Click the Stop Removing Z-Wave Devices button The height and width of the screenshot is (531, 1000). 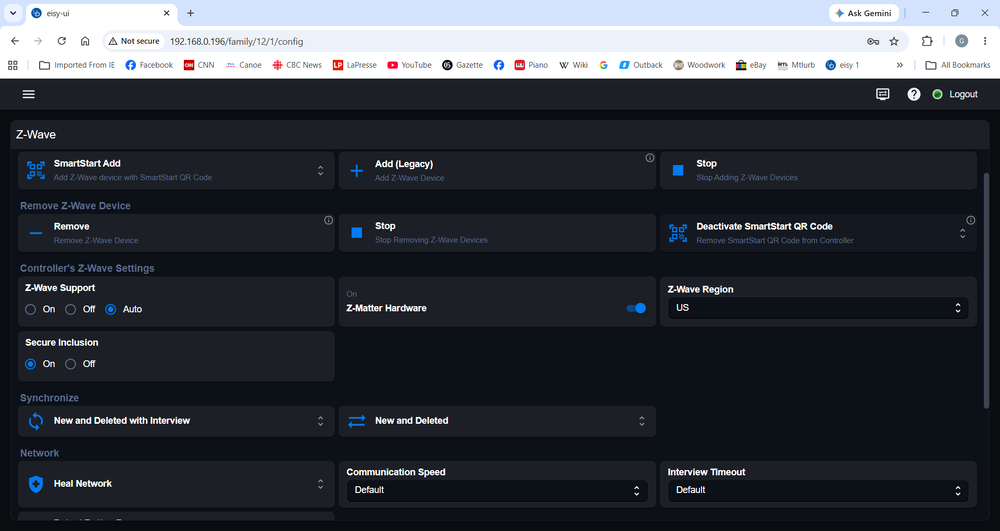[x=497, y=233]
